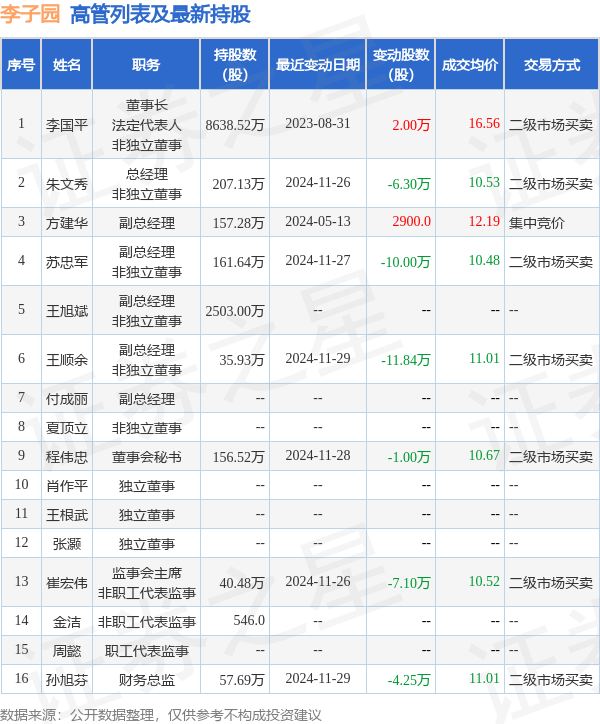Click the 交易方式 column header
The width and height of the screenshot is (600, 724).
[x=552, y=65]
